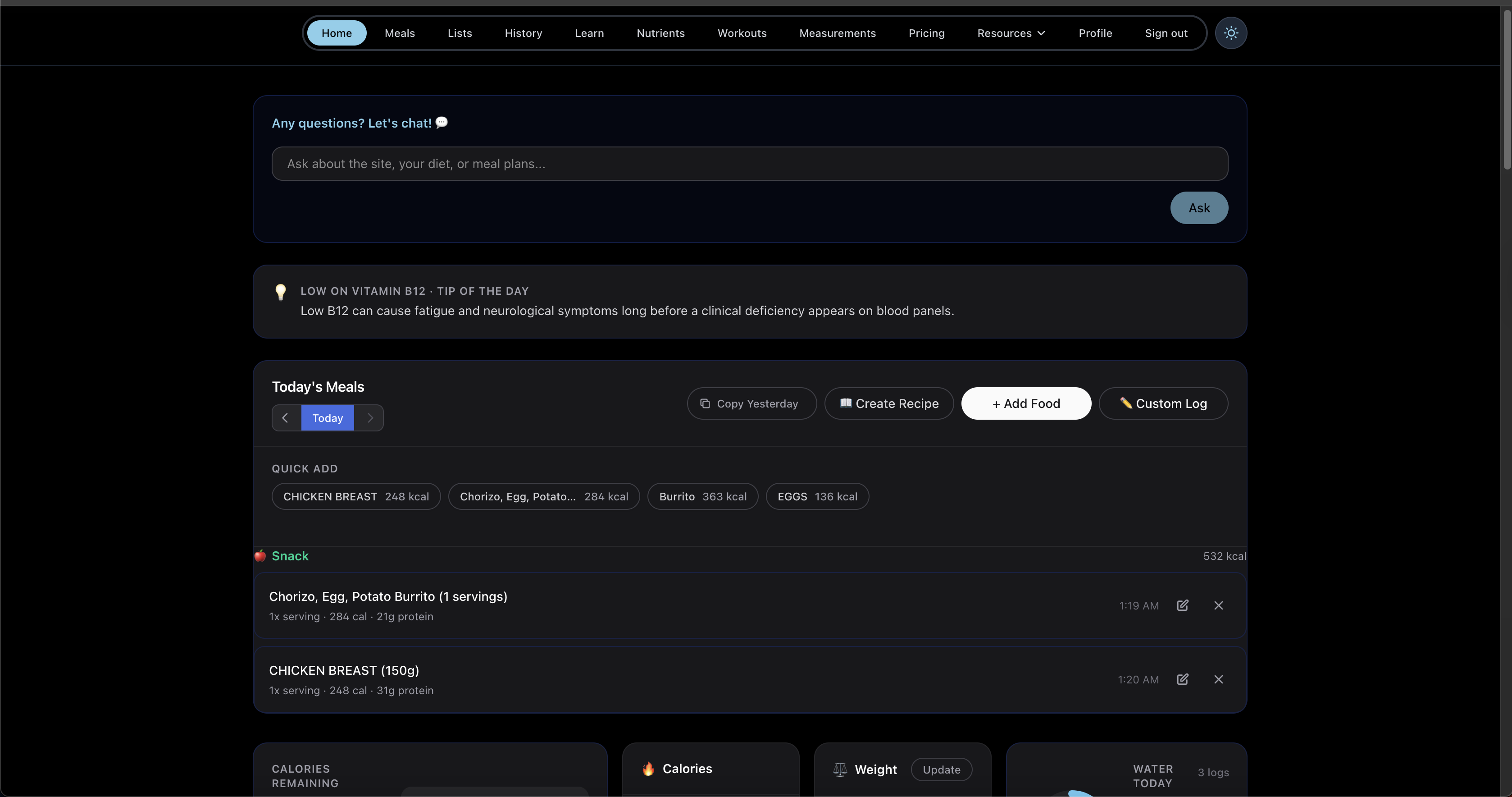Click the Copy Yesterday button
The image size is (1512, 797).
point(751,403)
